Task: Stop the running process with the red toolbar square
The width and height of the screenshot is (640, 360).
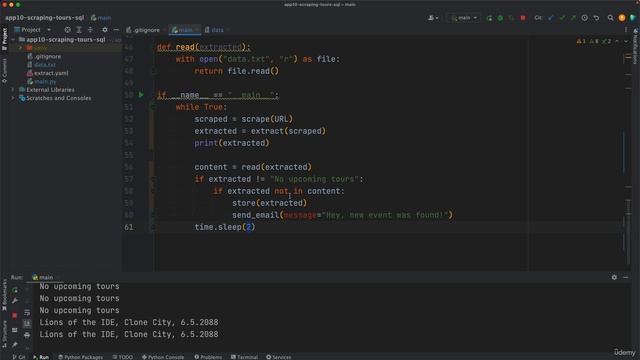Action: pyautogui.click(x=523, y=18)
